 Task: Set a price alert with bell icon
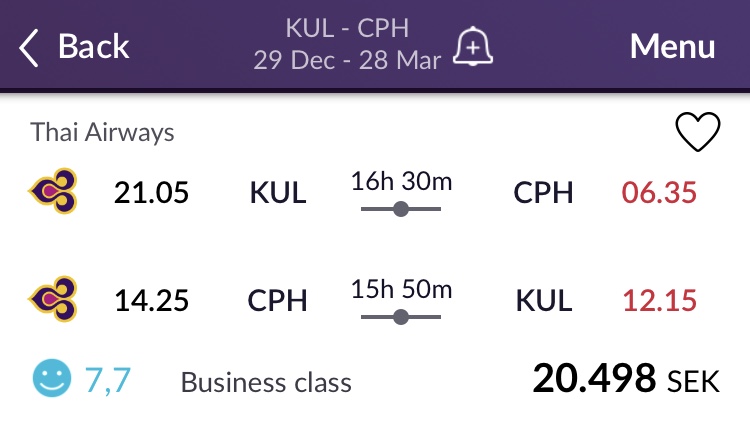click(x=475, y=47)
